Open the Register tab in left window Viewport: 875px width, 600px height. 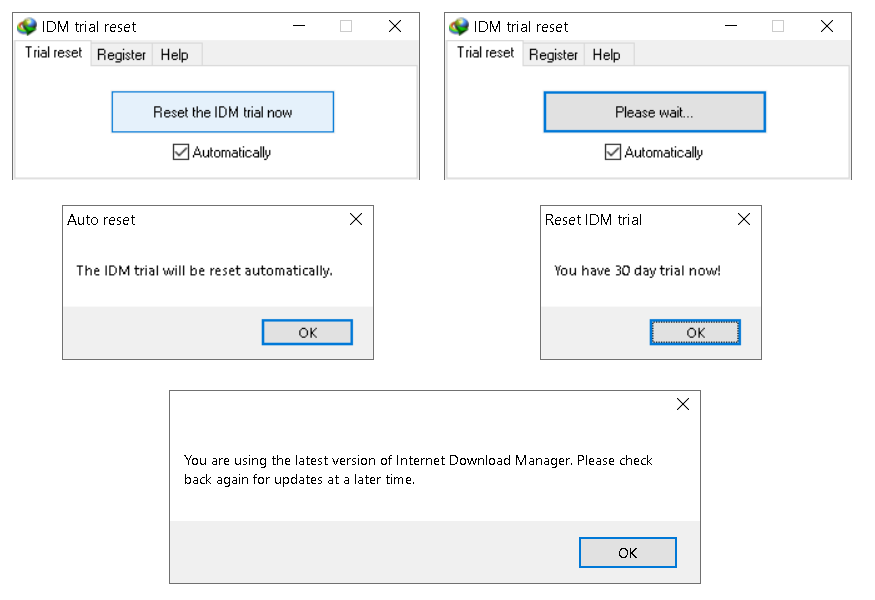(x=121, y=55)
